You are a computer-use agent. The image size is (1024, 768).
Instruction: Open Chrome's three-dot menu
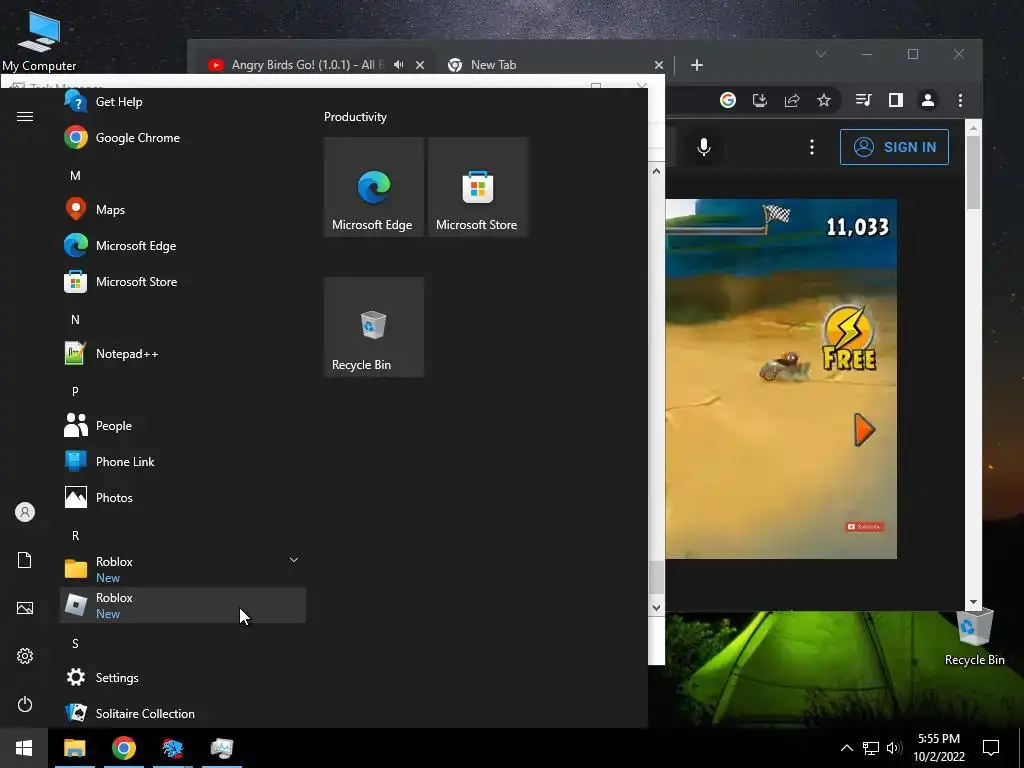click(x=960, y=100)
